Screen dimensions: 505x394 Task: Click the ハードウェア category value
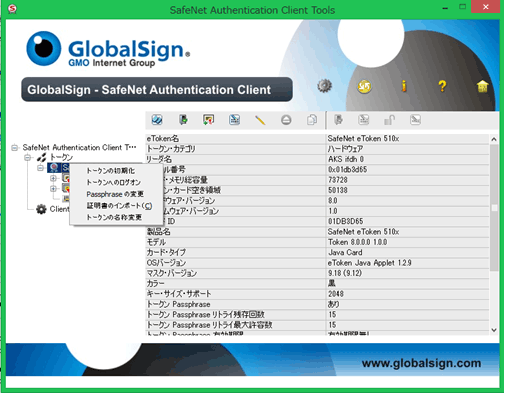(x=345, y=149)
